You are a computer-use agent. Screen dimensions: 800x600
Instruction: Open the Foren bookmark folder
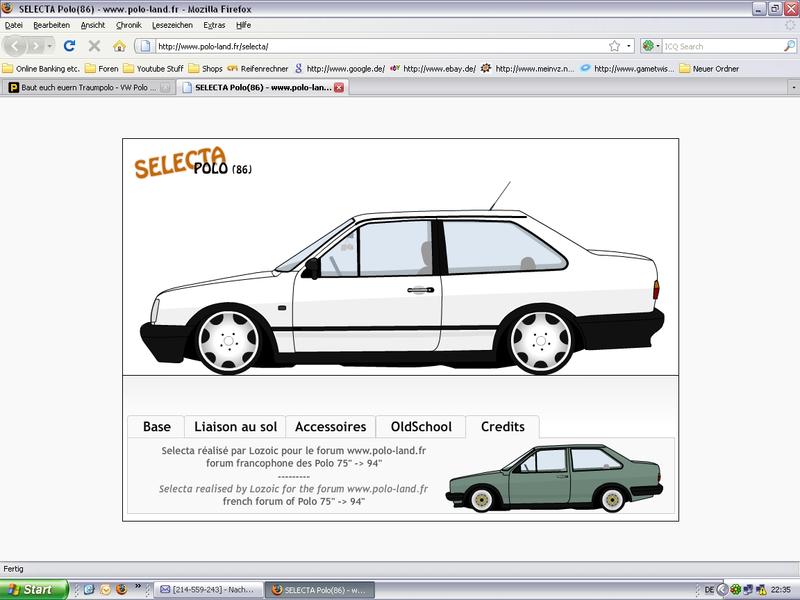click(102, 68)
